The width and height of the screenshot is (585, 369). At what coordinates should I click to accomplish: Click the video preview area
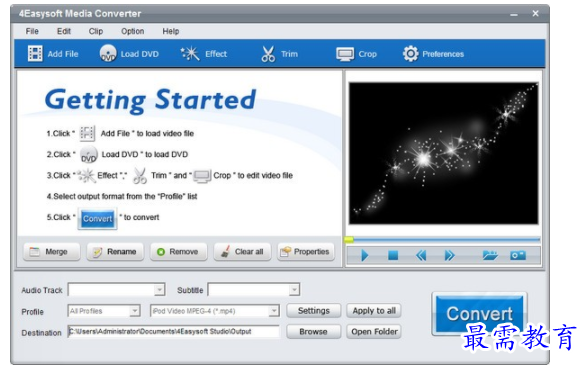coord(443,153)
